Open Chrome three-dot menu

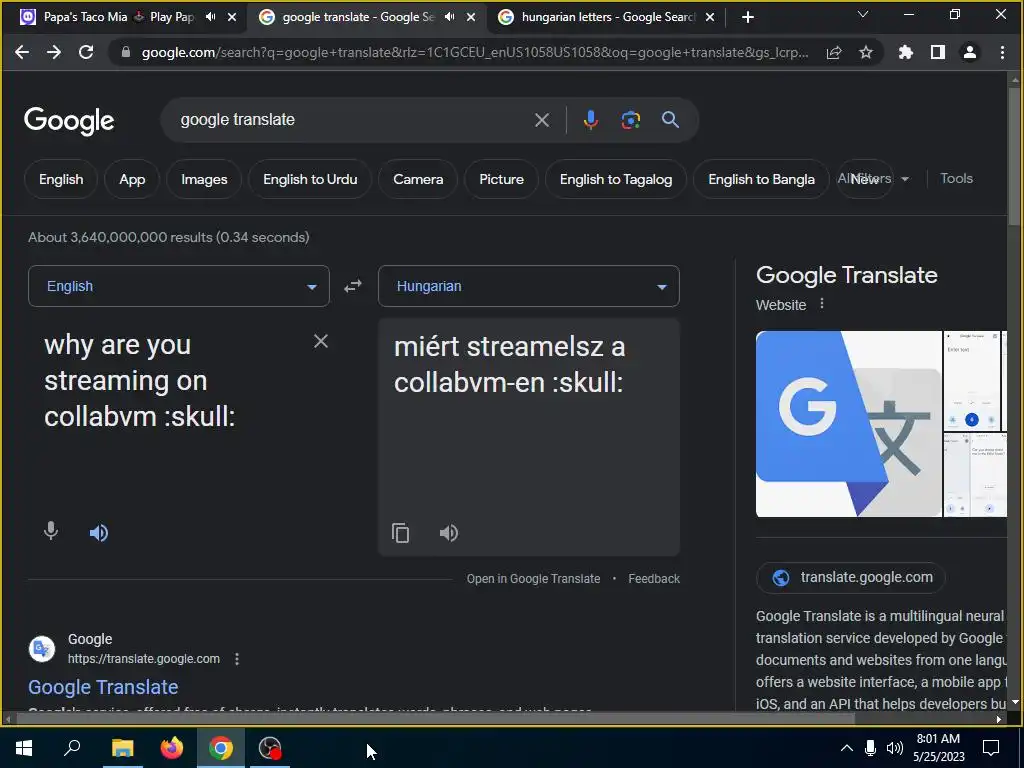pyautogui.click(x=1002, y=52)
